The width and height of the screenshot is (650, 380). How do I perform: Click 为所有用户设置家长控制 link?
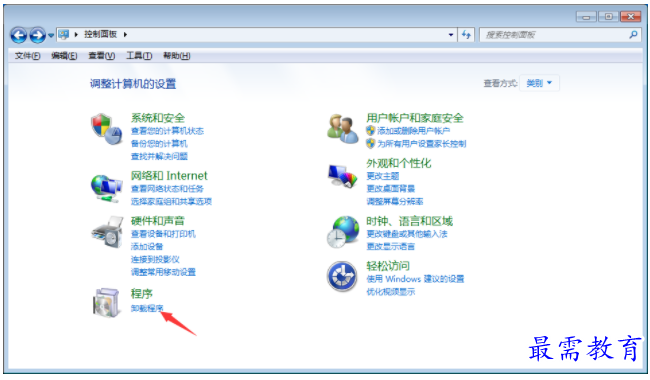point(422,144)
